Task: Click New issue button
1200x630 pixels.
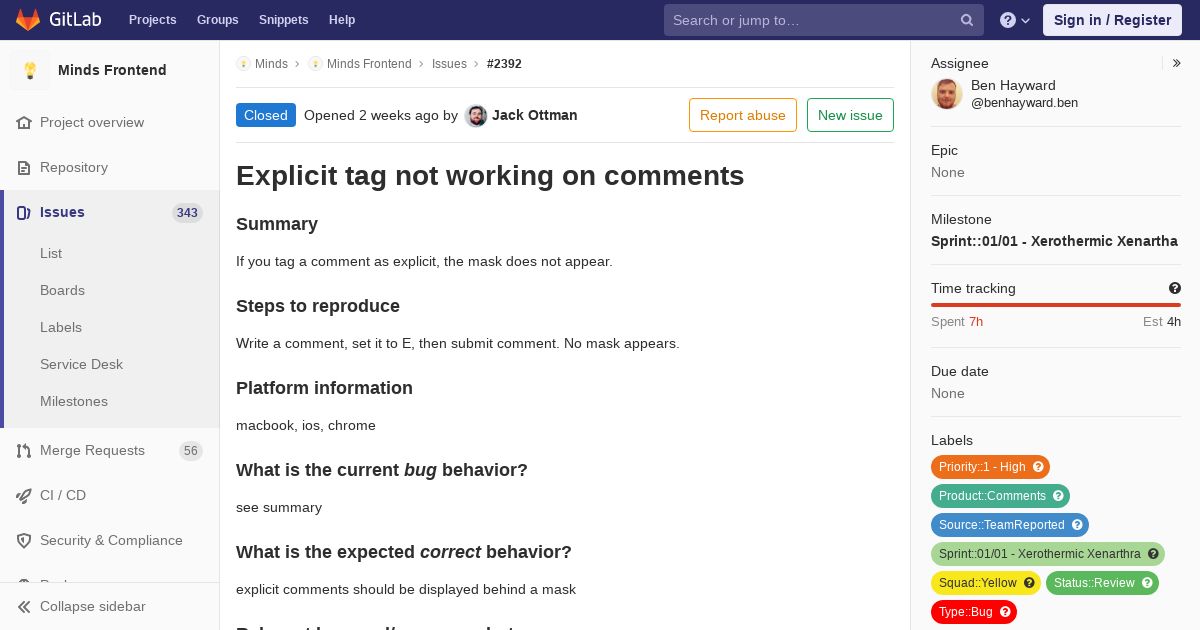Action: tap(850, 115)
